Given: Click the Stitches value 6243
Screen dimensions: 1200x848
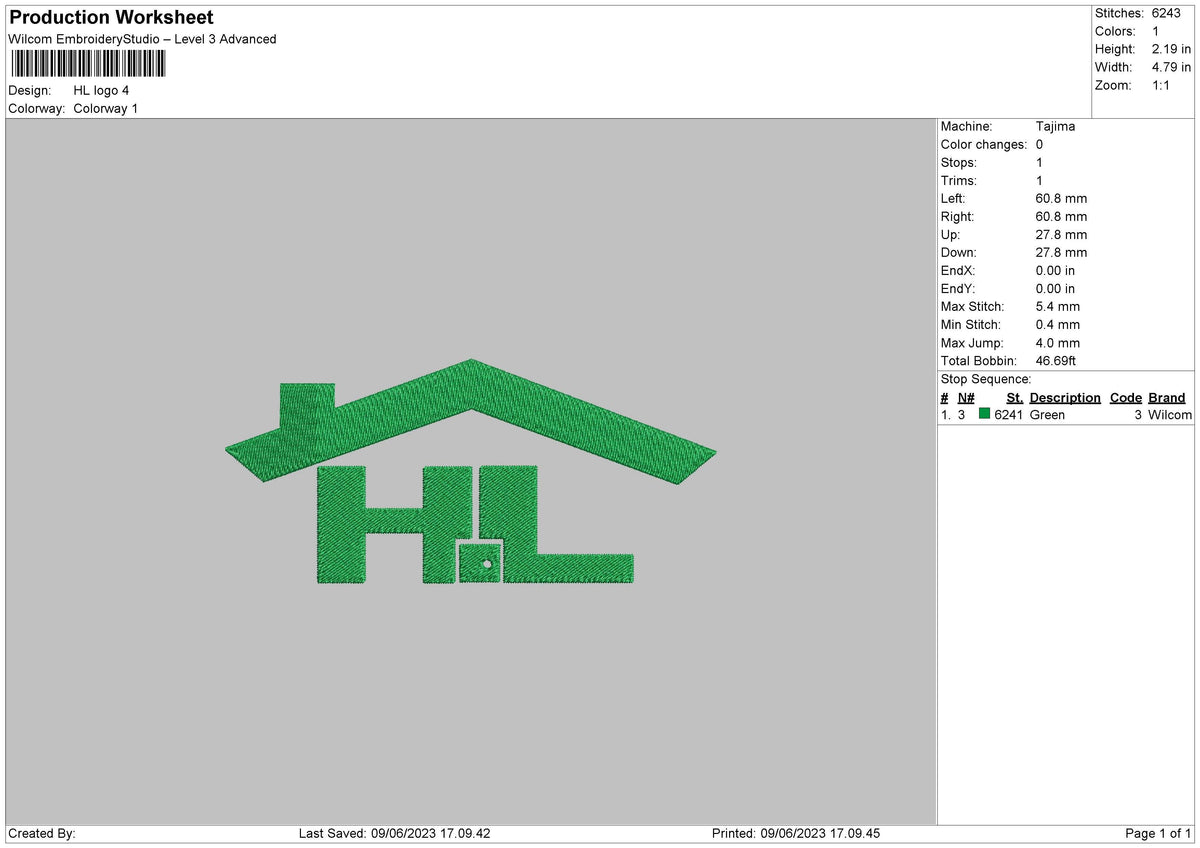Looking at the screenshot, I should click(x=1166, y=13).
